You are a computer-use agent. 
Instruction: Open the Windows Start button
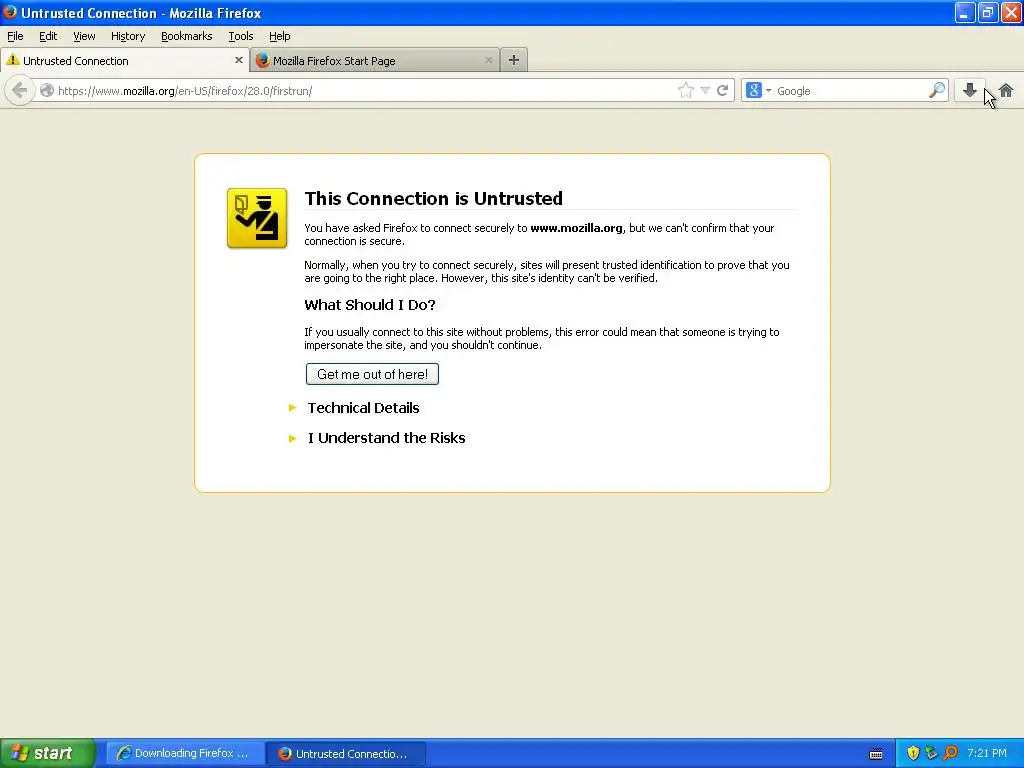(x=48, y=753)
